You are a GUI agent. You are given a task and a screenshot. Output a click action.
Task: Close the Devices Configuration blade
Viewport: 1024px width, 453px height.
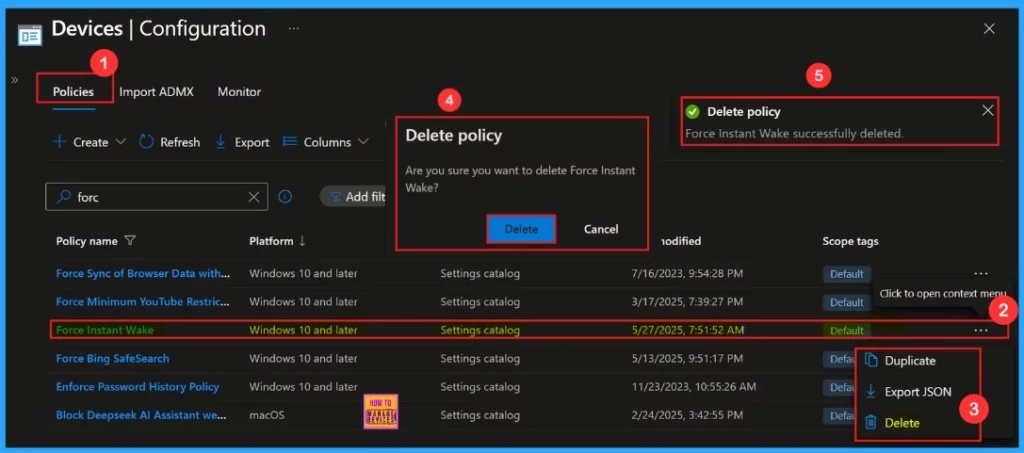click(x=989, y=29)
